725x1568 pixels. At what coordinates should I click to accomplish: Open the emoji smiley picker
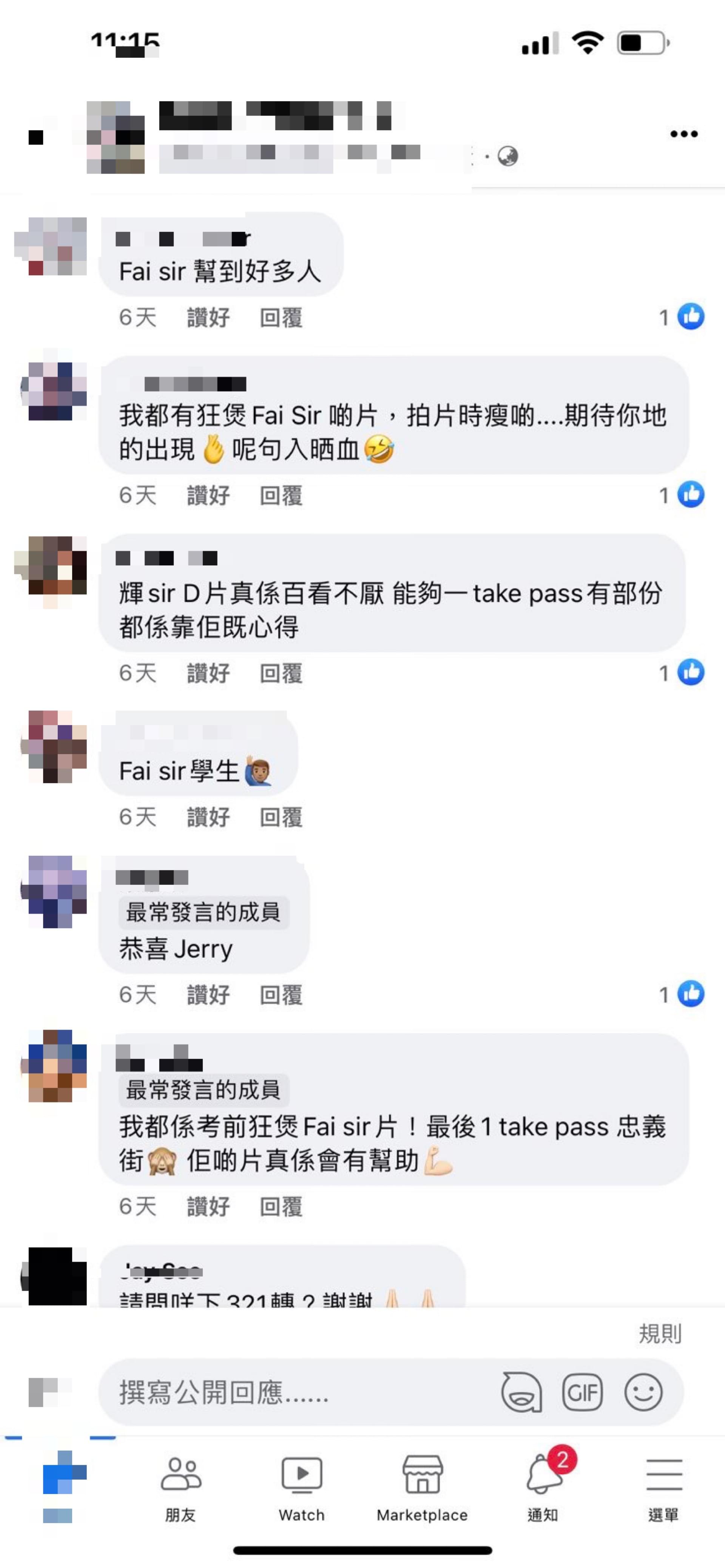coord(643,1392)
